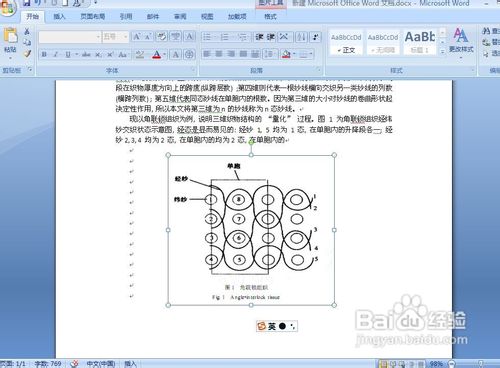Click the word count 字数: 769
This screenshot has height=368, width=500.
point(48,364)
